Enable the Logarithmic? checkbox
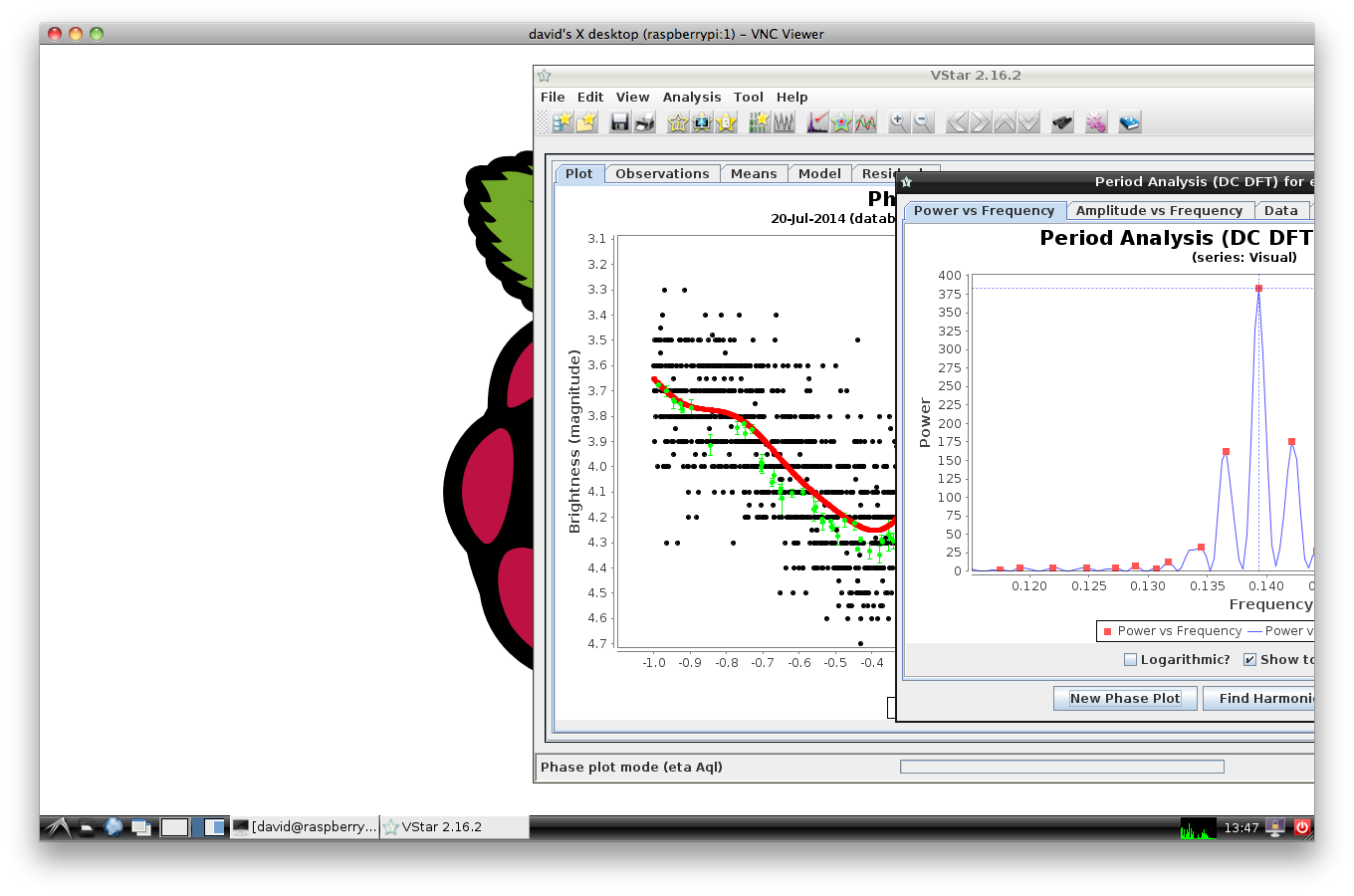1354x896 pixels. tap(1130, 660)
